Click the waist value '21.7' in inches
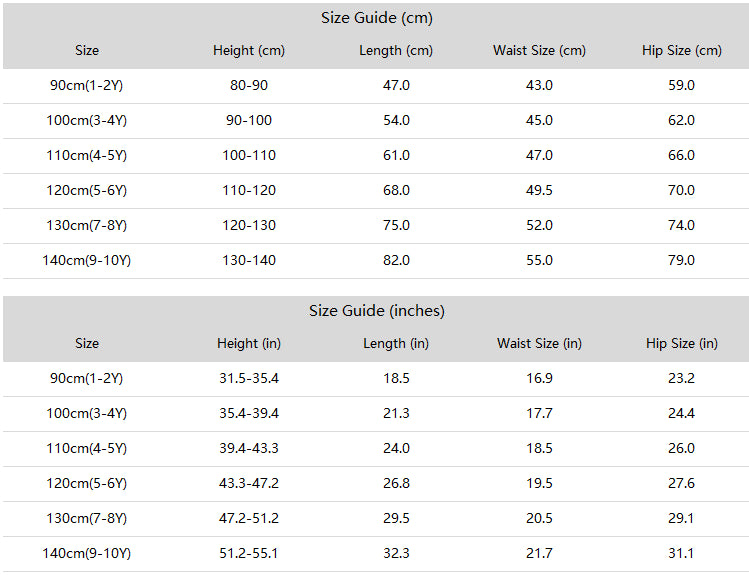Screen dimensions: 749x576 (x=539, y=554)
